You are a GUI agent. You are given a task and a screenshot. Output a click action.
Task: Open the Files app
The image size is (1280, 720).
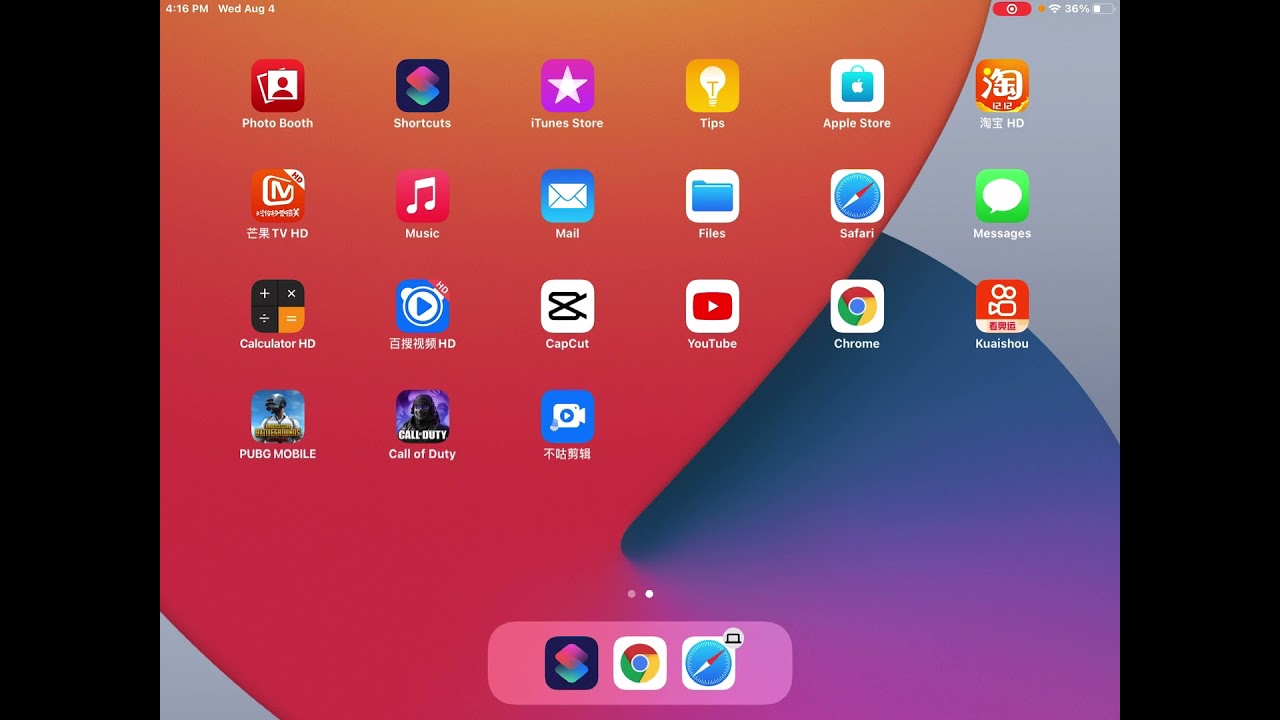coord(712,196)
